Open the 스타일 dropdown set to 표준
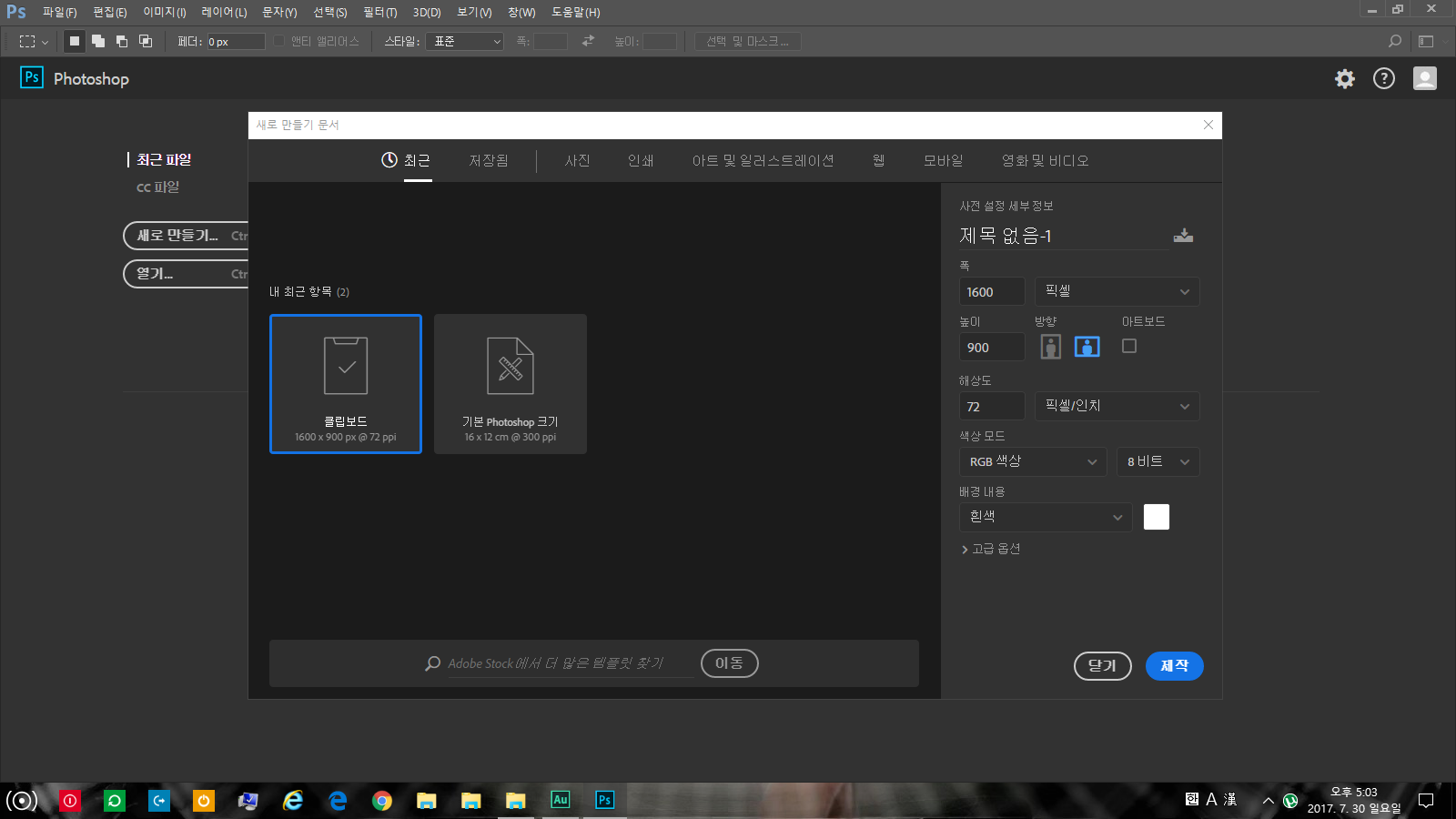 coord(465,41)
